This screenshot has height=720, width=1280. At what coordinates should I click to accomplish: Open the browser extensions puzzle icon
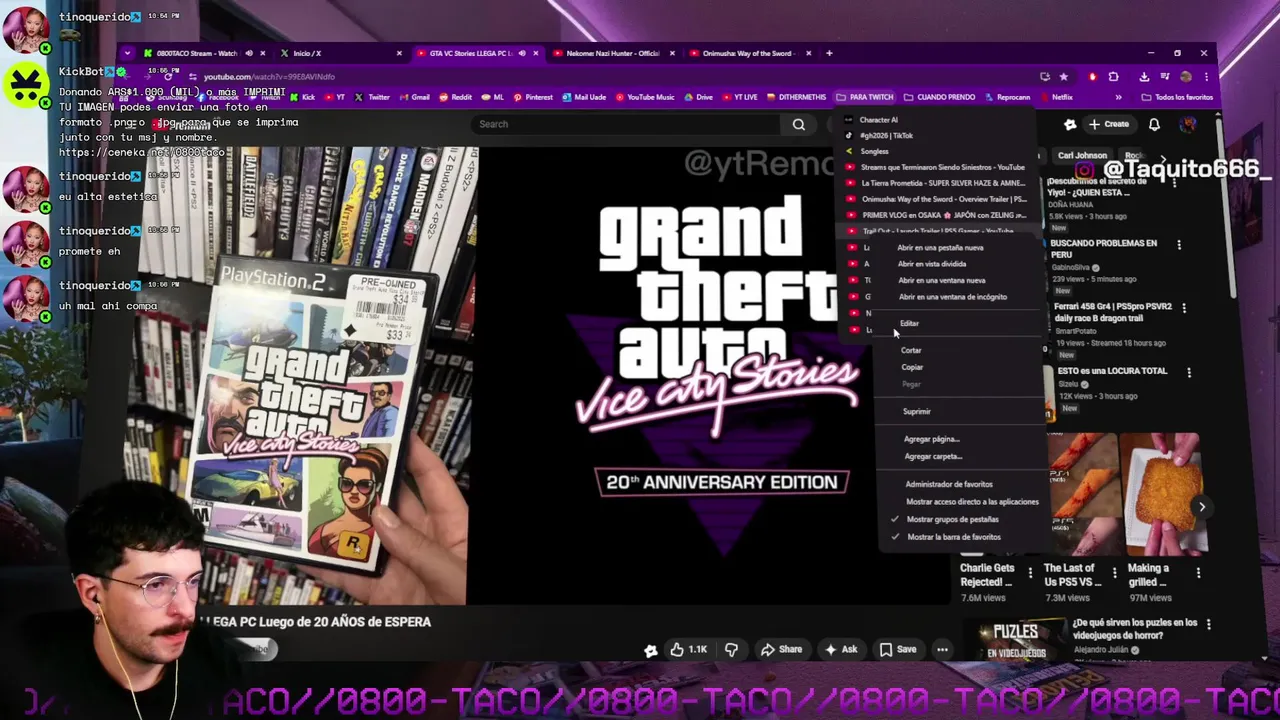tap(1113, 76)
